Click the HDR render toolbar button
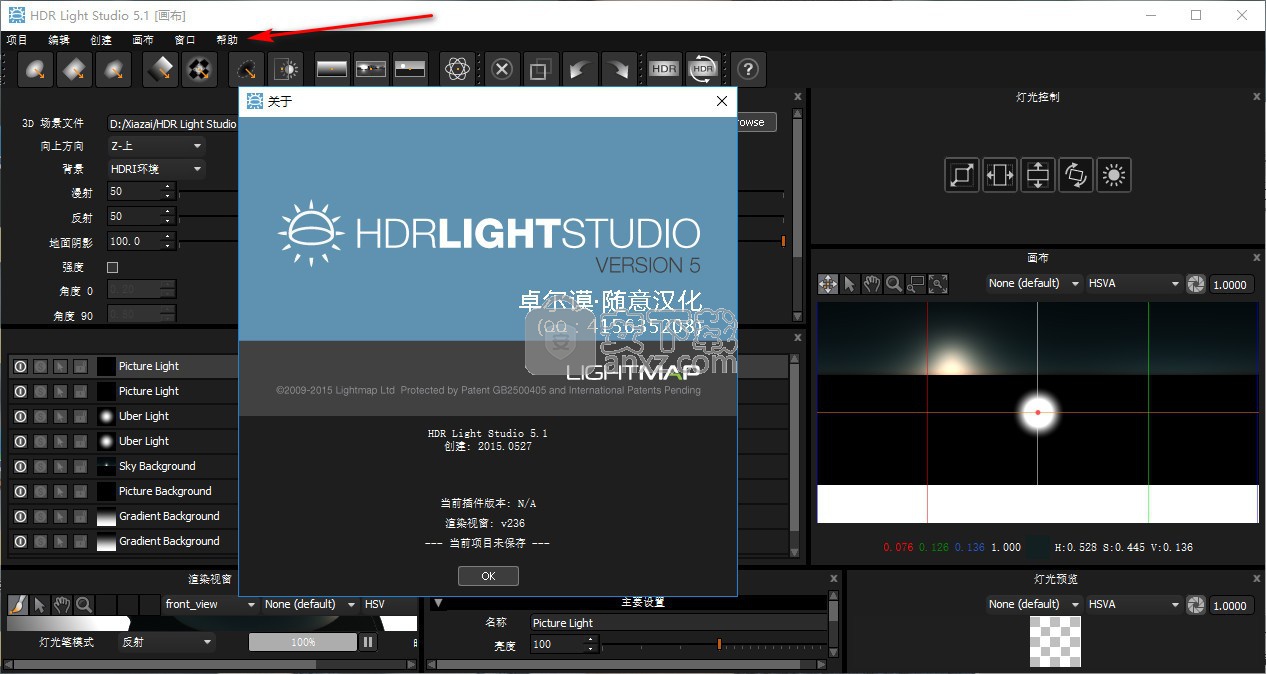This screenshot has height=674, width=1266. [x=664, y=69]
